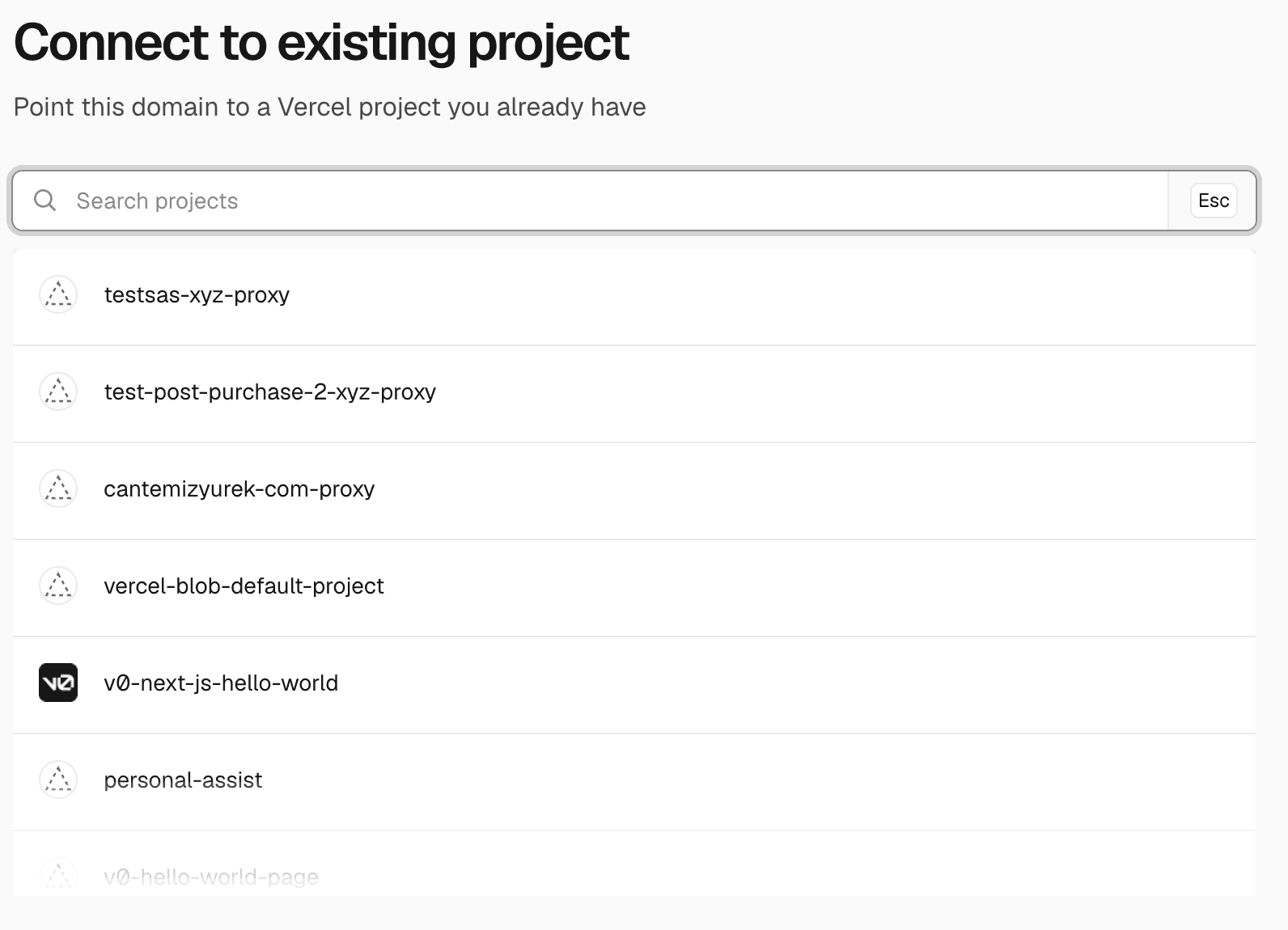Click the Point this domain subtitle text

click(330, 107)
